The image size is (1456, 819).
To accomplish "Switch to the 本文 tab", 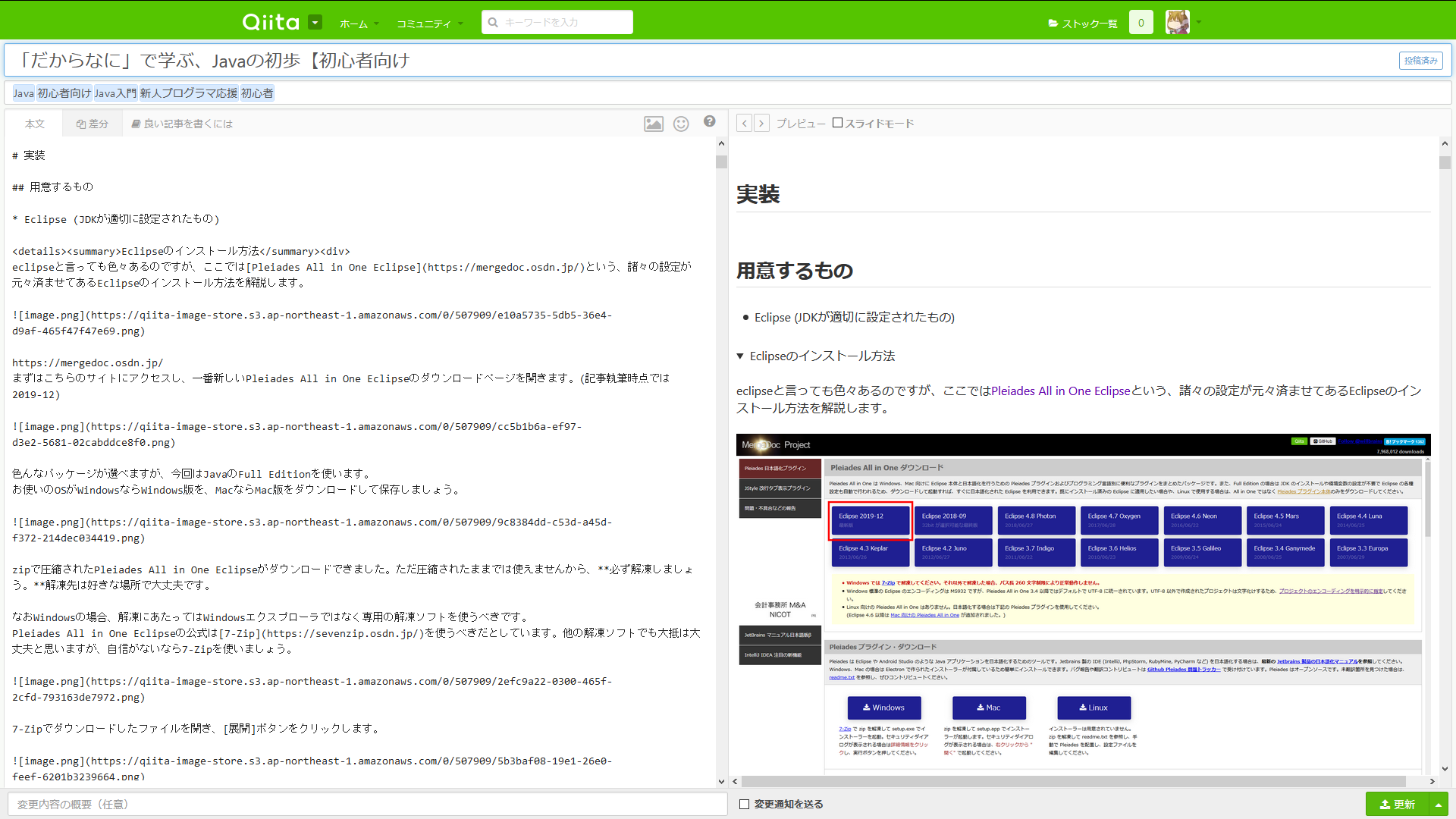I will (x=34, y=124).
